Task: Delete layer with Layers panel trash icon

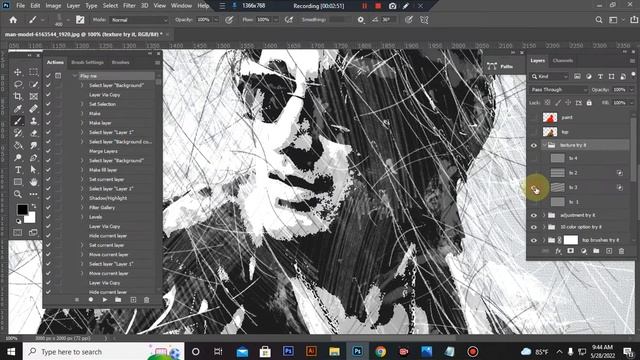Action: coord(621,251)
